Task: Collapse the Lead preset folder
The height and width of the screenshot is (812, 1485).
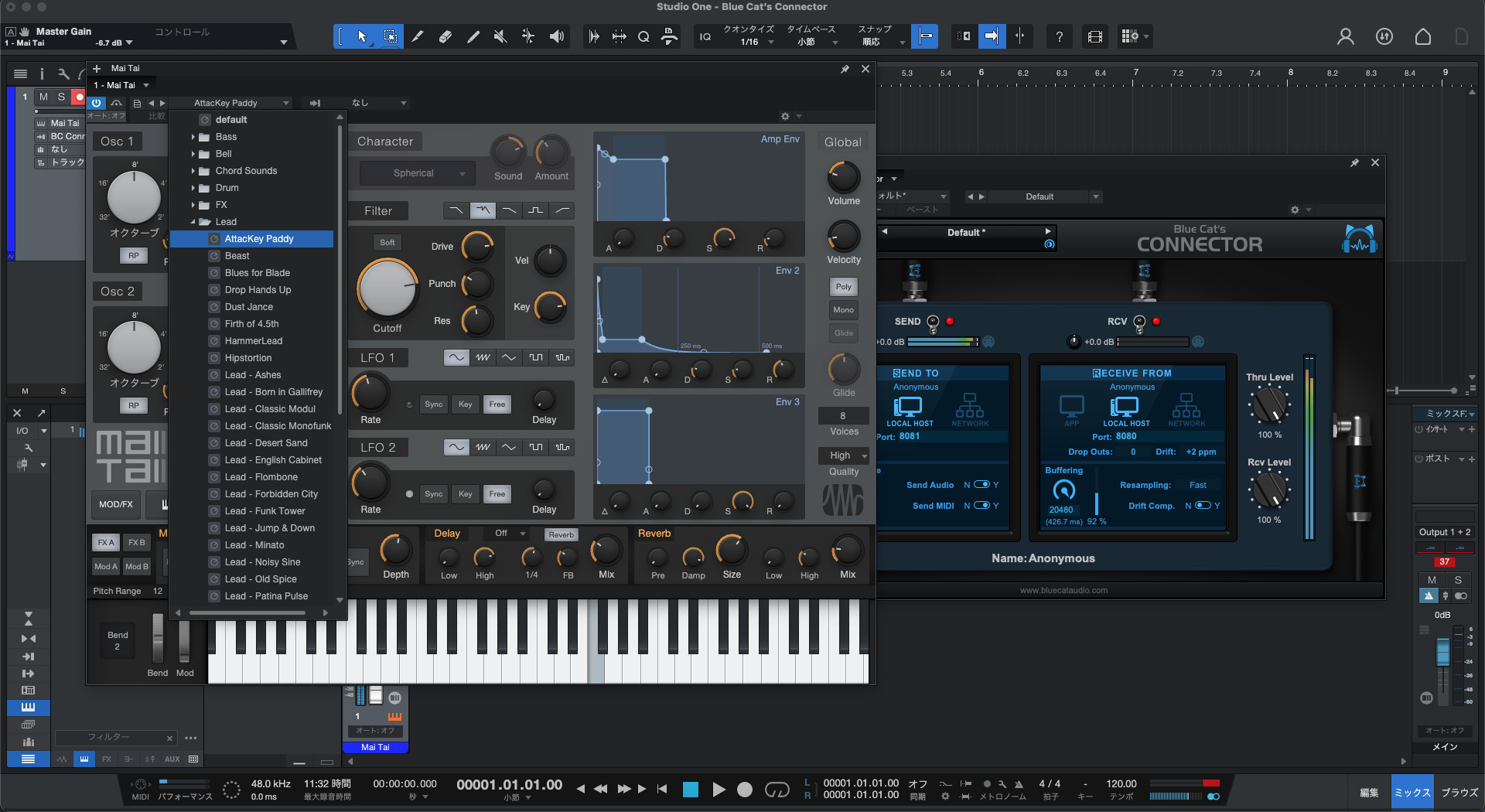Action: [x=193, y=222]
